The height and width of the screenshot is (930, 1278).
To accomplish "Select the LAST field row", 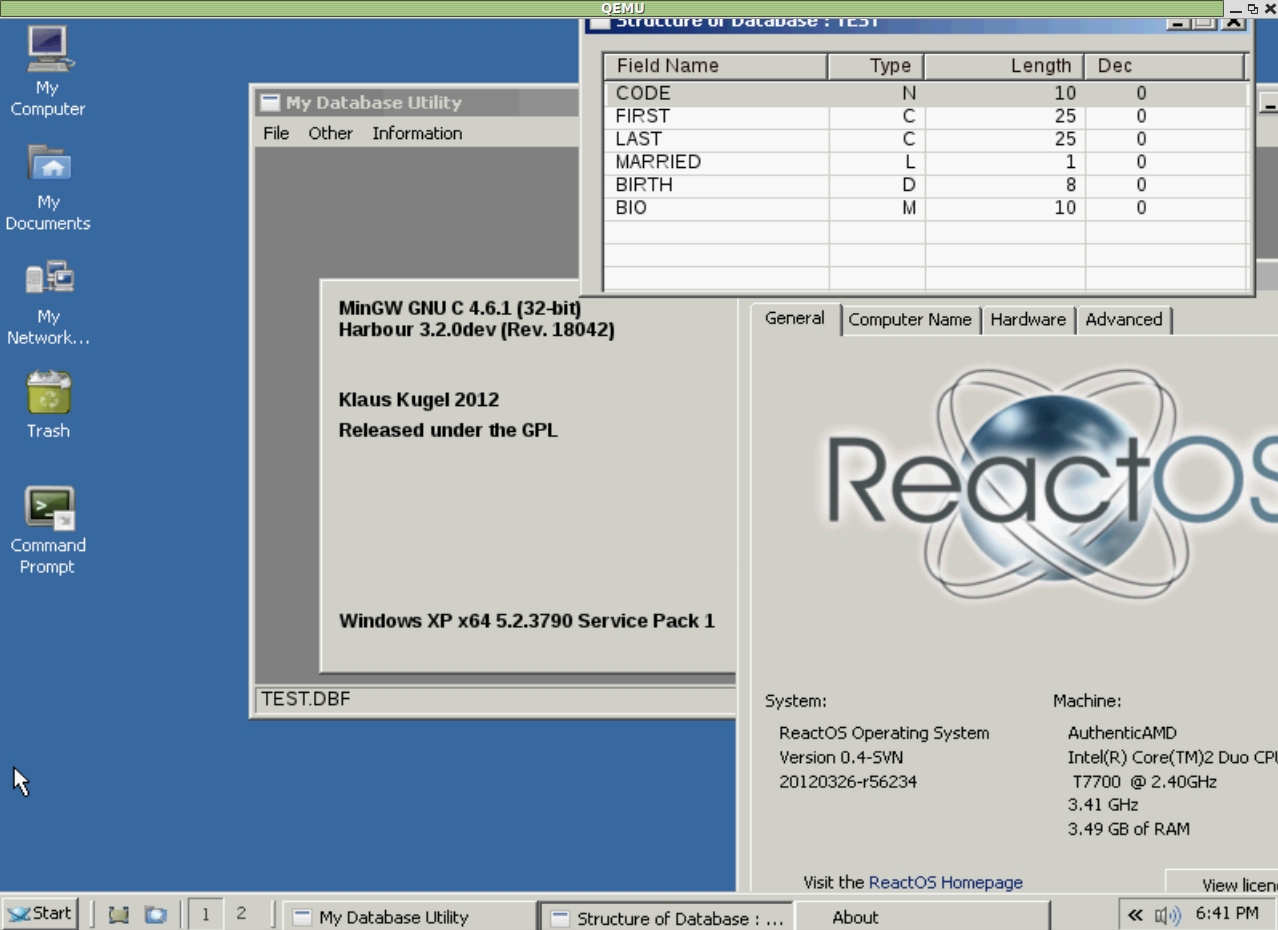I will [x=926, y=139].
